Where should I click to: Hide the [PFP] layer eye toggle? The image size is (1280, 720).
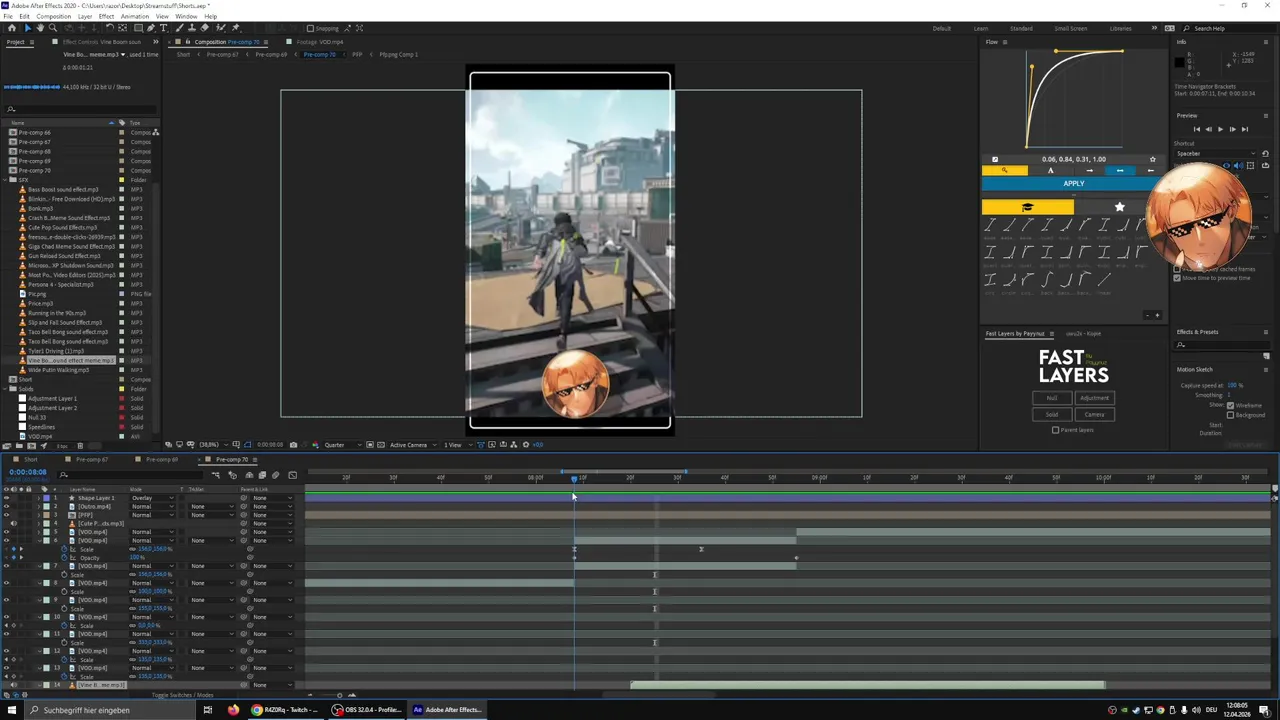(x=6, y=515)
